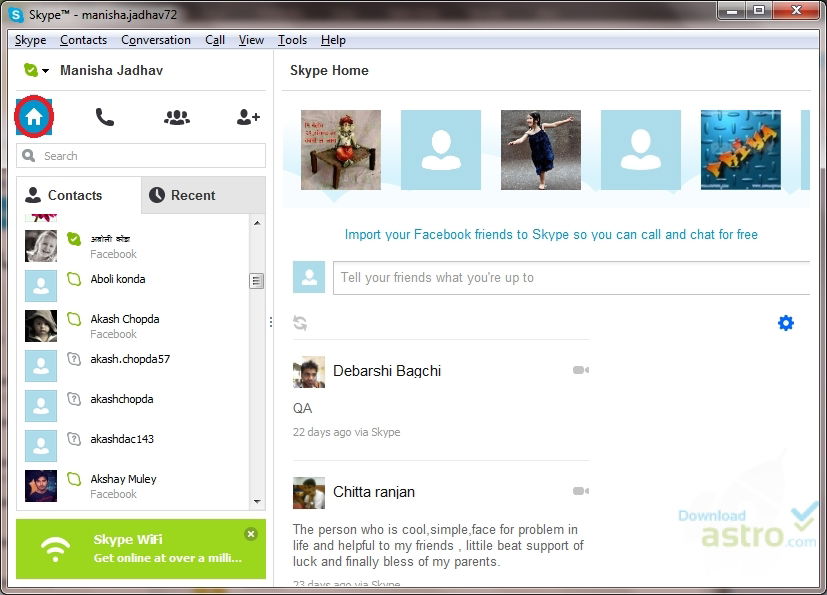Open the dancing girl contact thumbnail
The height and width of the screenshot is (595, 827).
click(541, 150)
